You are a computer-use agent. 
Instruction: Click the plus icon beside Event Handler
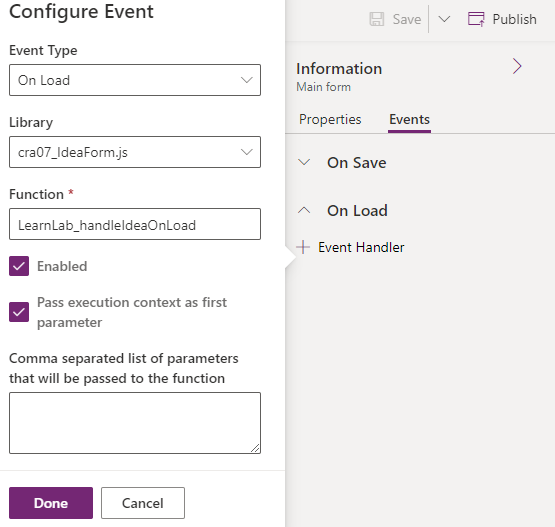[x=303, y=247]
